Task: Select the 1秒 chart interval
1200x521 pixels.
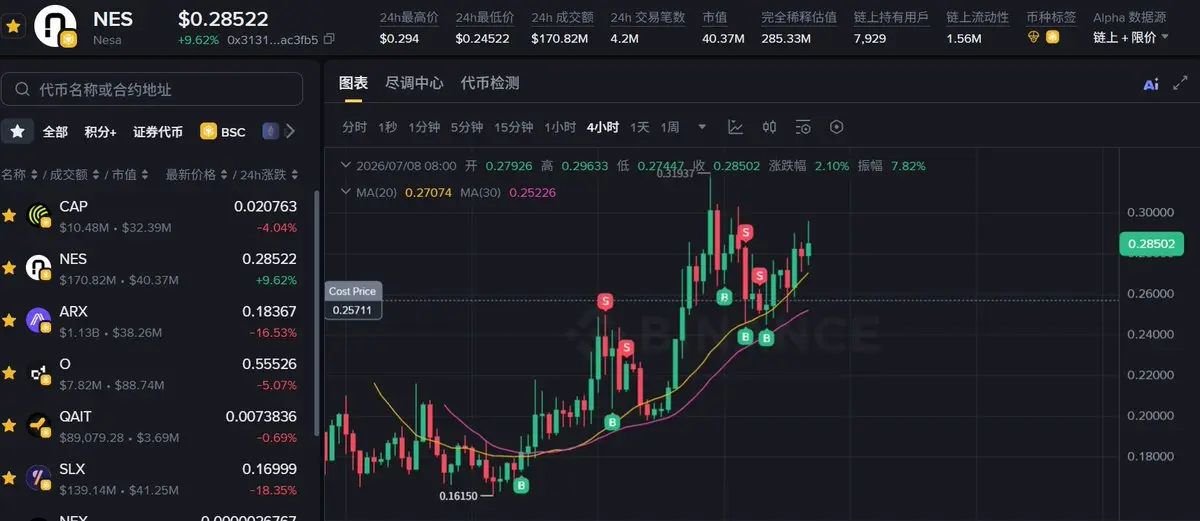Action: click(x=387, y=127)
